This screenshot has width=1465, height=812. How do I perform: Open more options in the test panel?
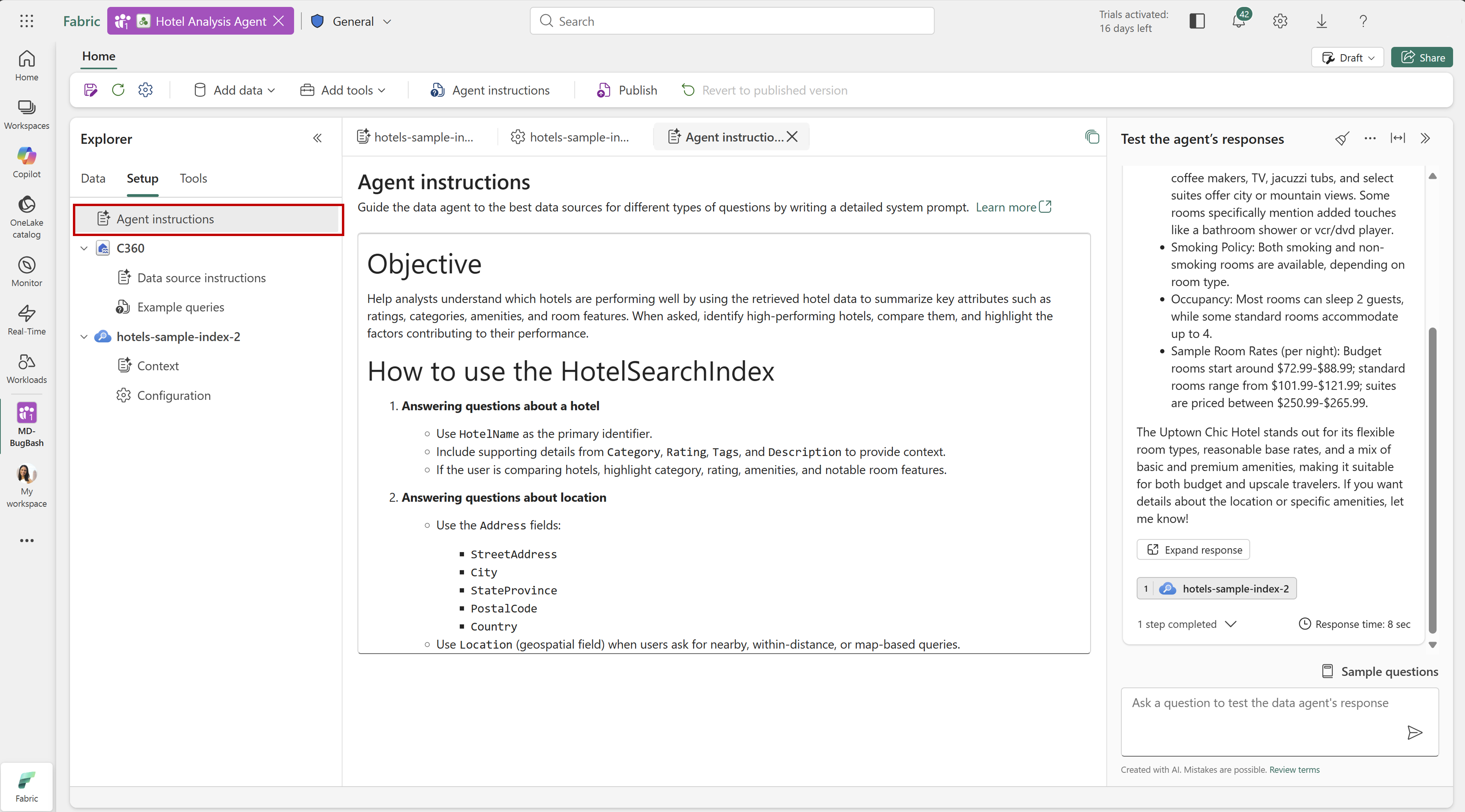[x=1370, y=138]
